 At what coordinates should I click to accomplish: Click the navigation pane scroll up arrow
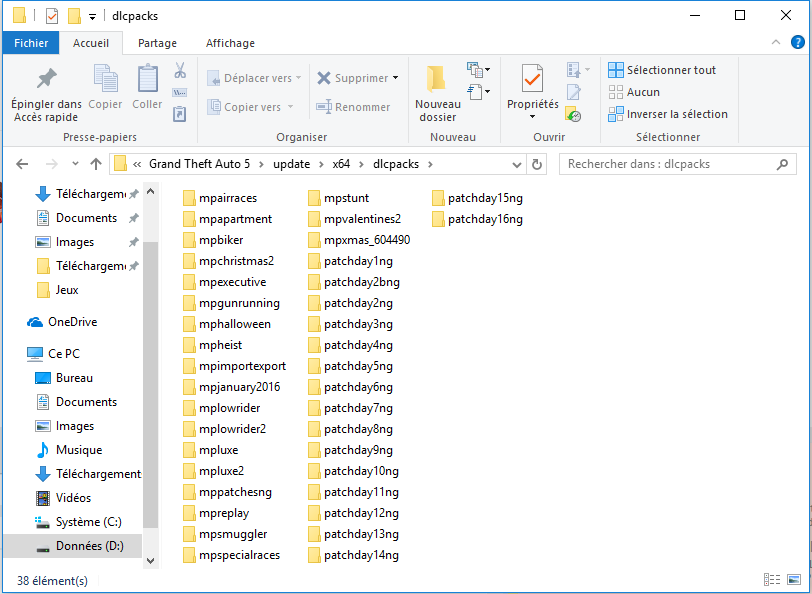150,192
